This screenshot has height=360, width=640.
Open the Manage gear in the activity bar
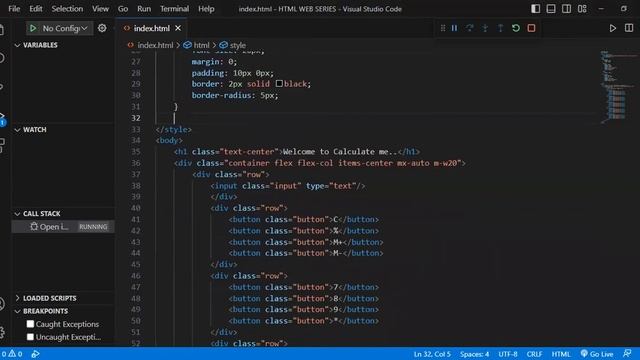(x=2, y=332)
